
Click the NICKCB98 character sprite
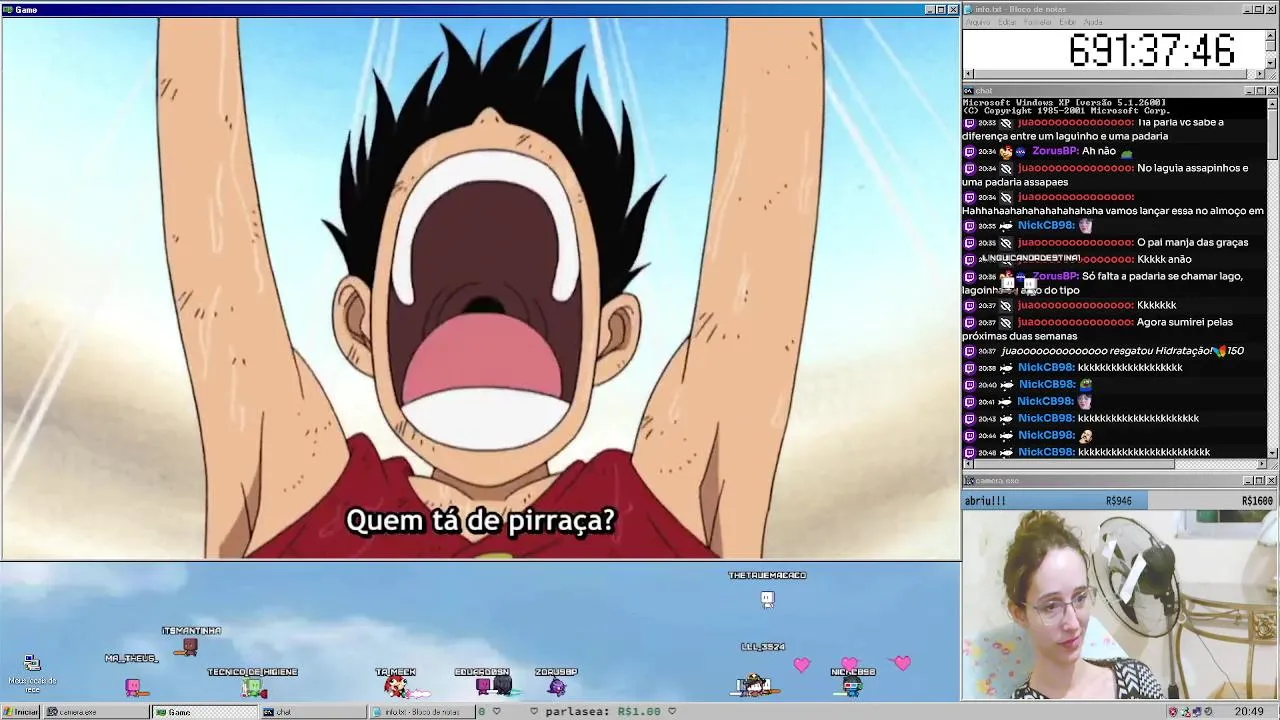click(851, 686)
